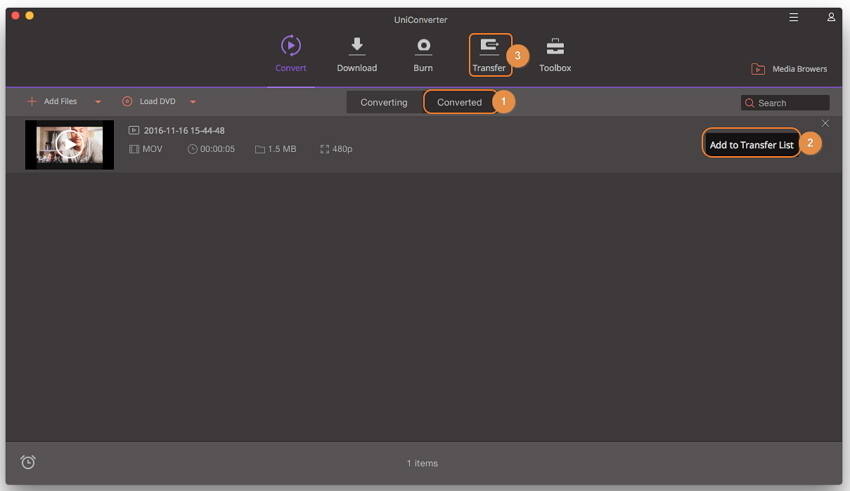Select the file name 2016-11-16 15-44-48

pos(184,131)
